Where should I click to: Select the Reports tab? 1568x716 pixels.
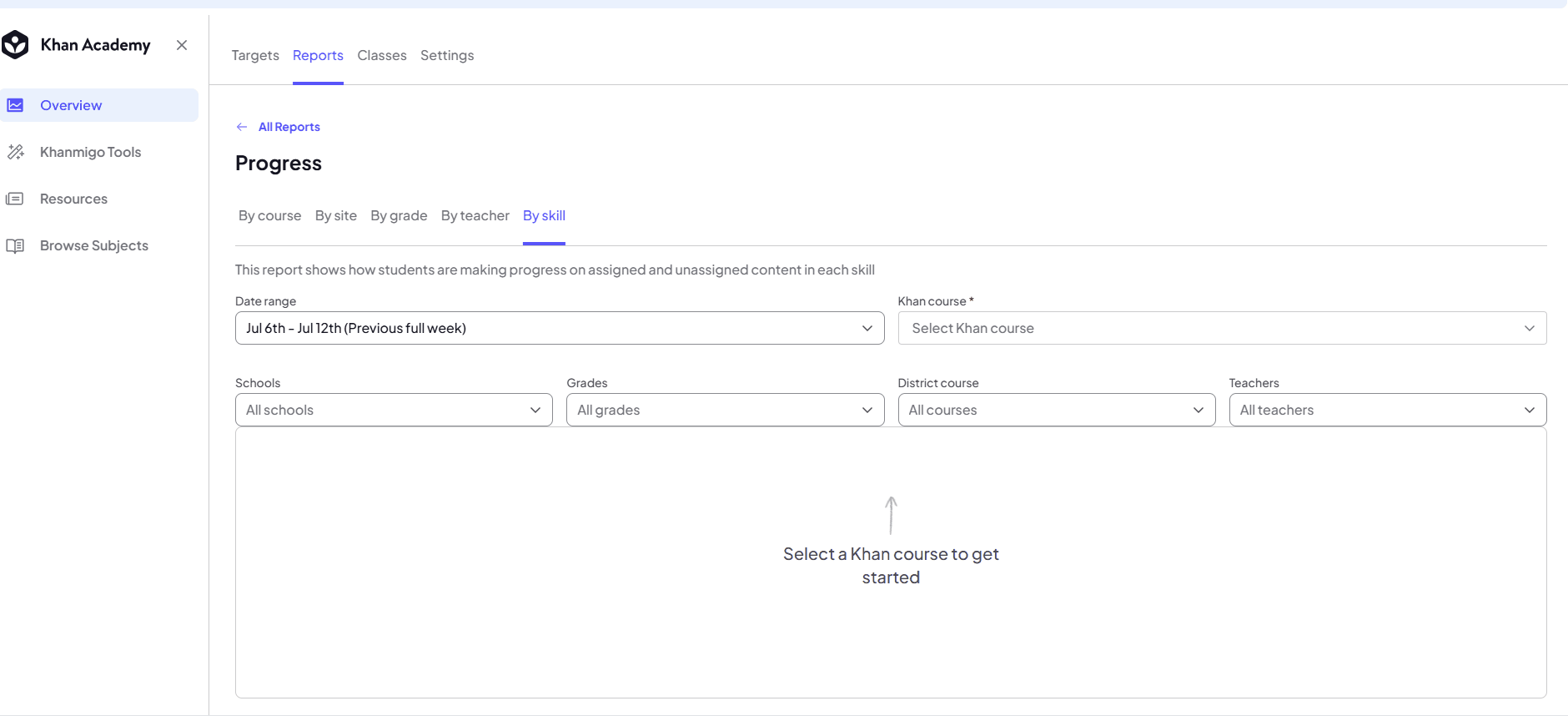[318, 55]
